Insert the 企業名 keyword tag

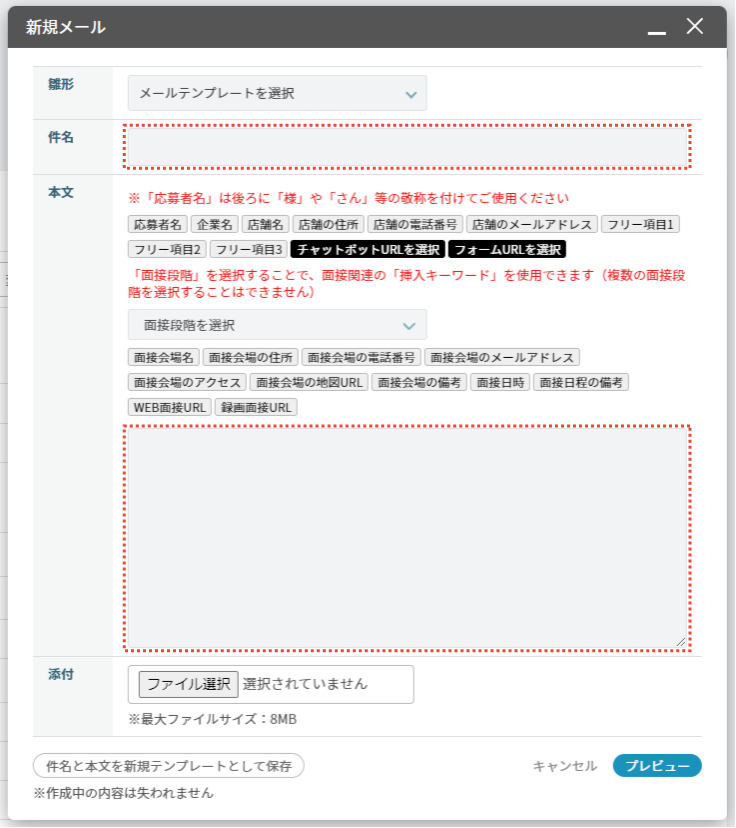point(214,225)
